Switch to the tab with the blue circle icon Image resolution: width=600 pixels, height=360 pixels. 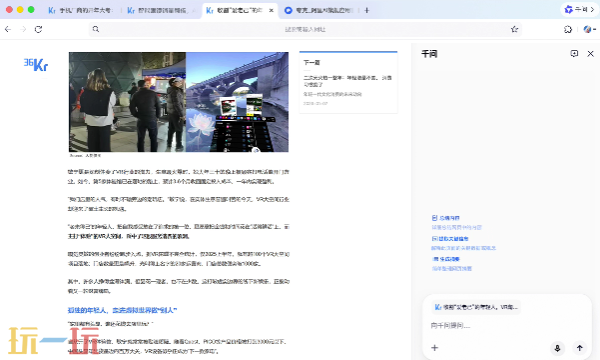(x=319, y=10)
